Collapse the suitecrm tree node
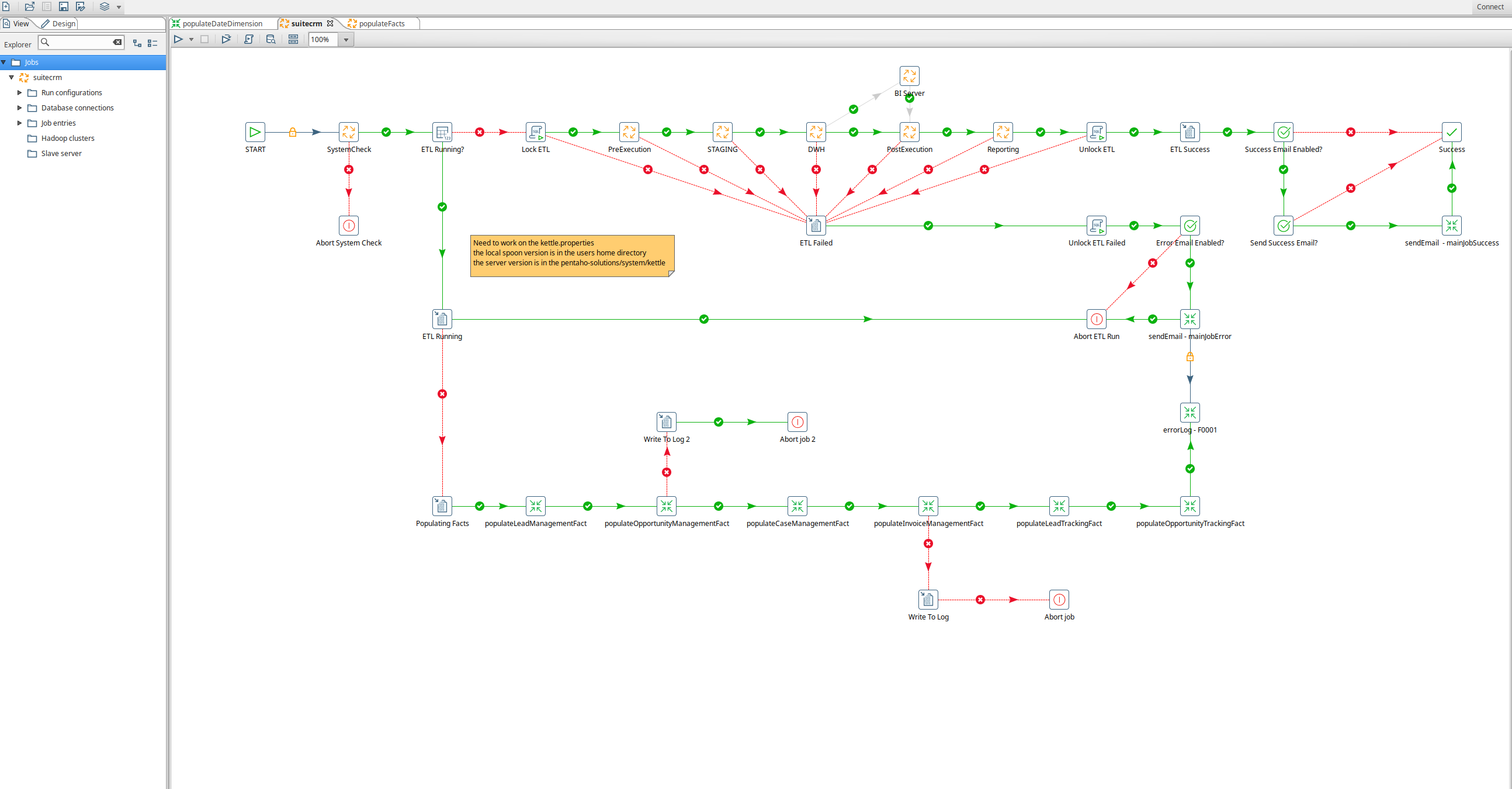 11,78
